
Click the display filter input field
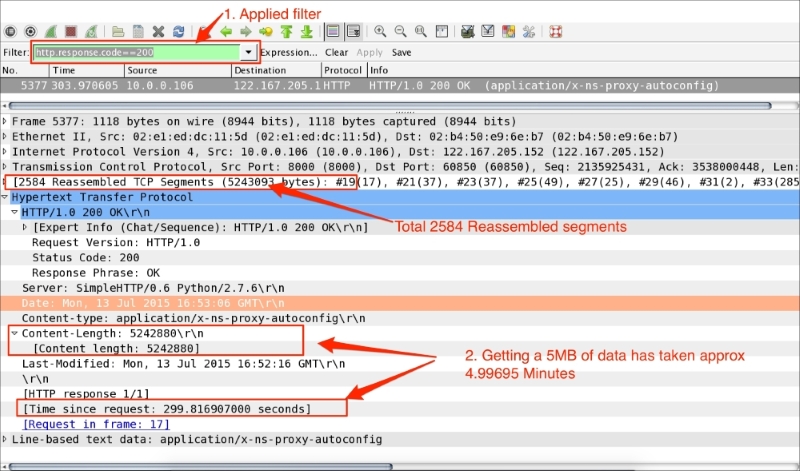[137, 52]
